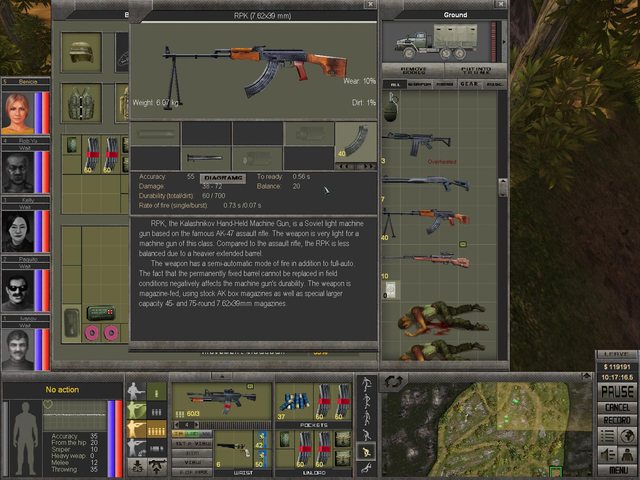Click the unload weapon arrow icon
This screenshot has width=640, height=480.
click(x=157, y=467)
